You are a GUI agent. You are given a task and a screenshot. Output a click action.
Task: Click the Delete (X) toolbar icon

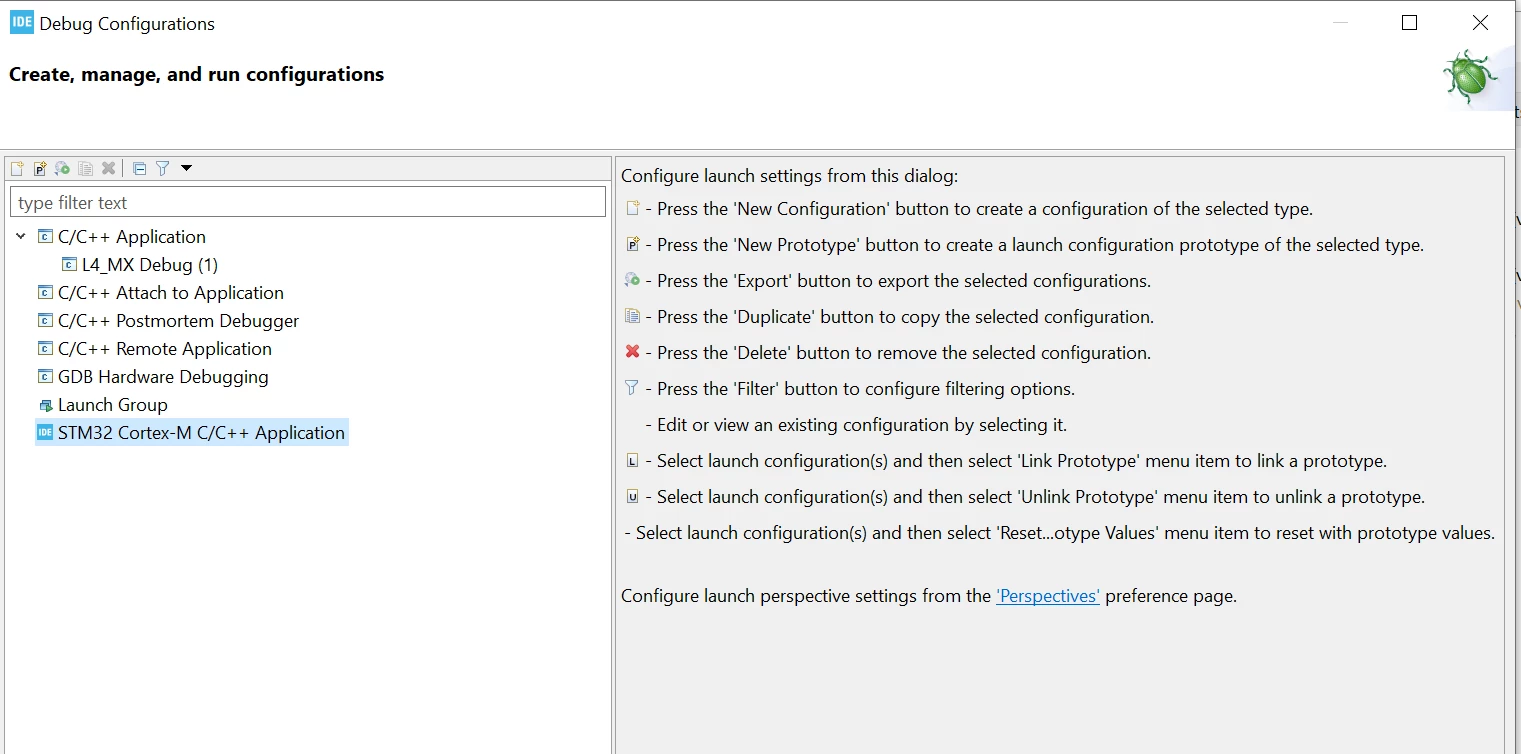point(108,169)
